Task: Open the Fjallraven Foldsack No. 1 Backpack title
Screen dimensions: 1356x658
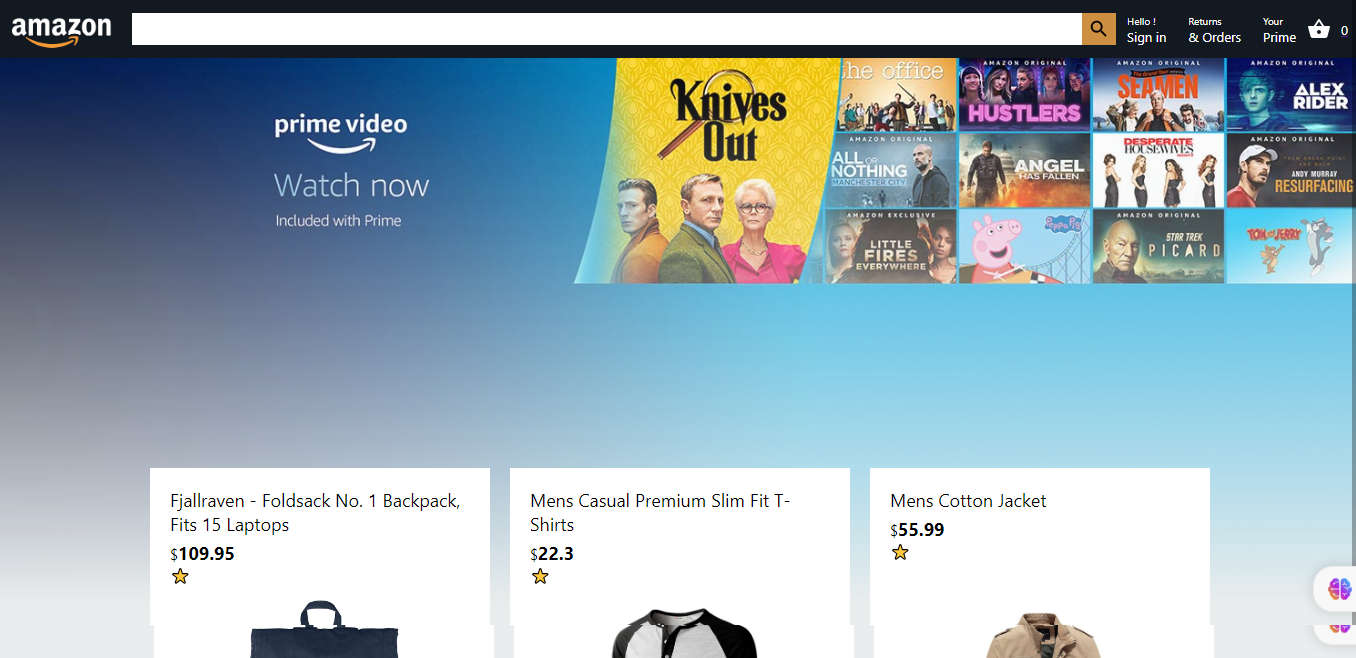Action: pos(315,513)
